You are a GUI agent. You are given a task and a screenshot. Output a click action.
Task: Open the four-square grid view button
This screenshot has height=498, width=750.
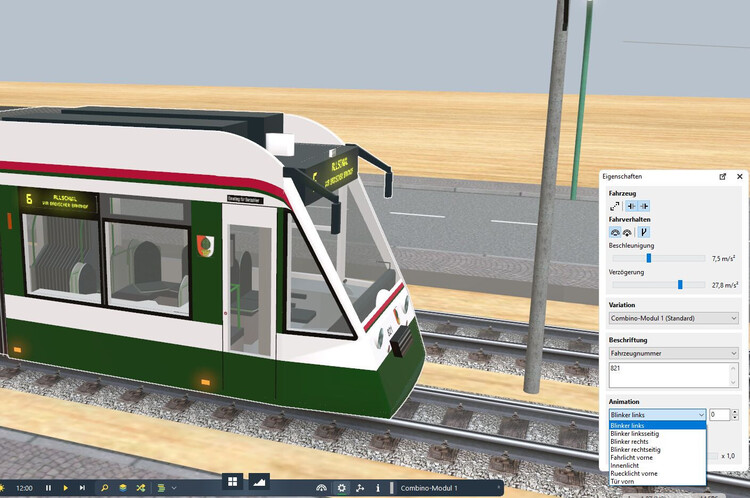pyautogui.click(x=233, y=482)
